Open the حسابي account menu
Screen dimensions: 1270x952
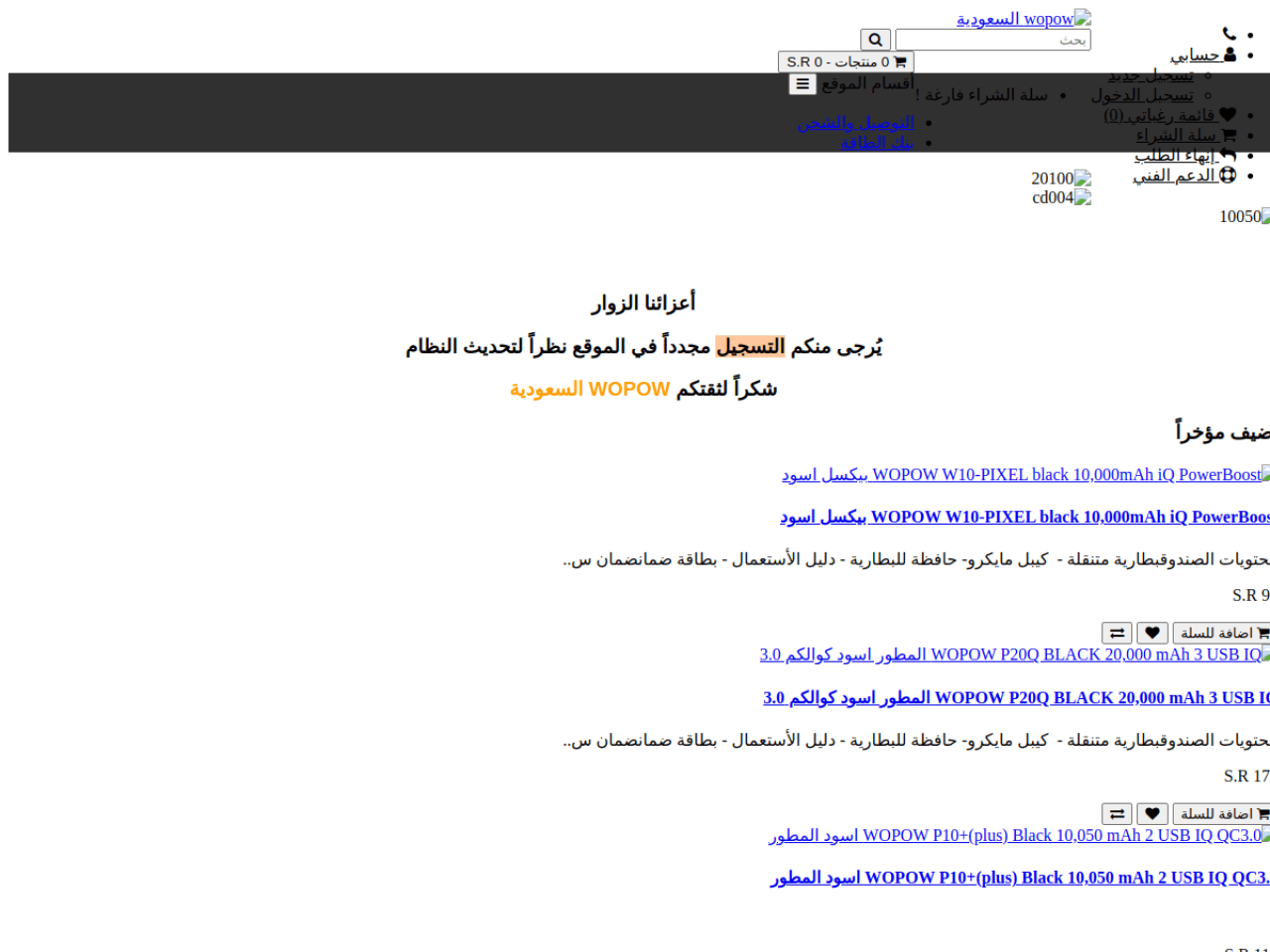[1203, 55]
